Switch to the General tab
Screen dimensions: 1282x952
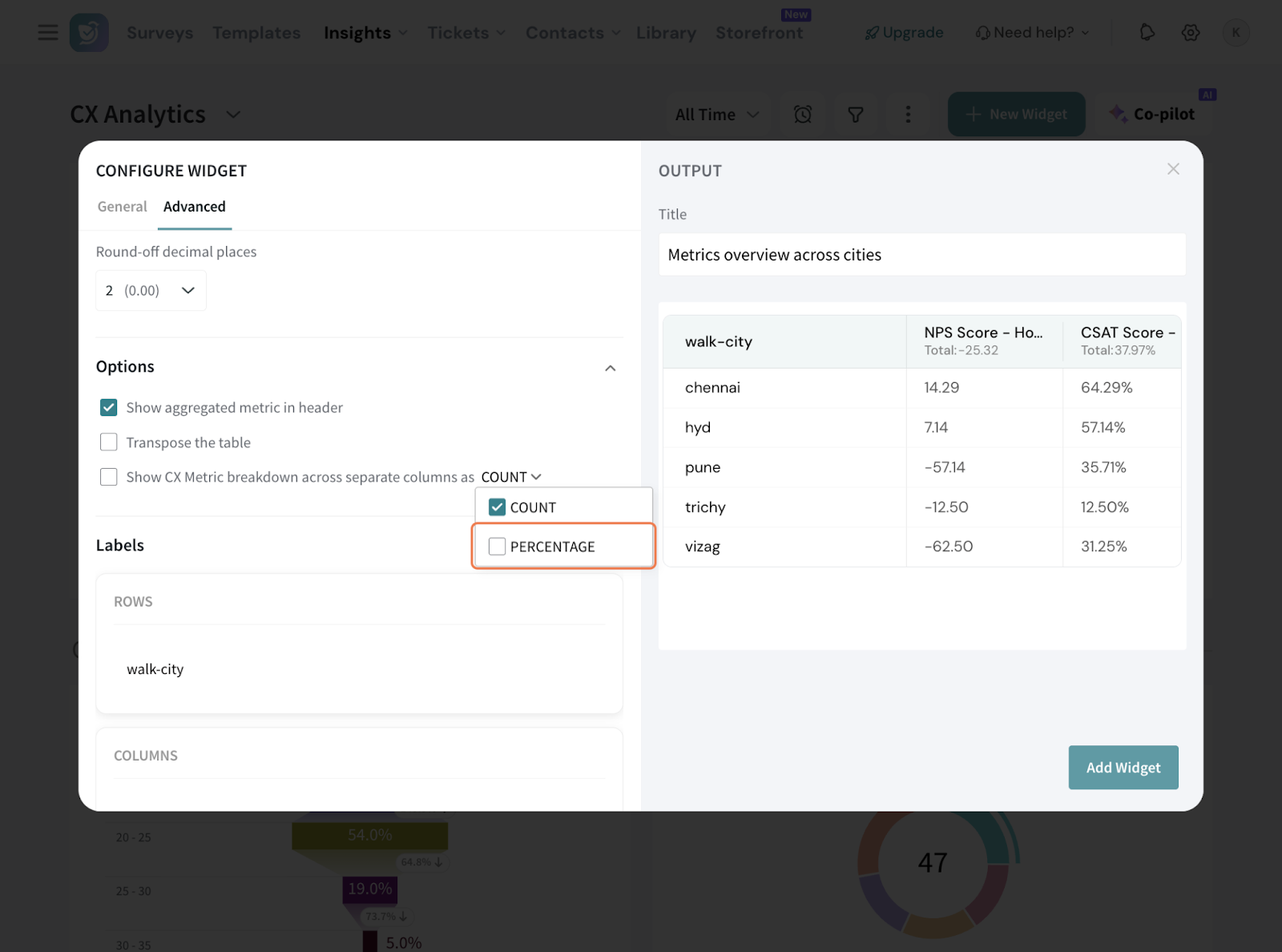coord(122,207)
